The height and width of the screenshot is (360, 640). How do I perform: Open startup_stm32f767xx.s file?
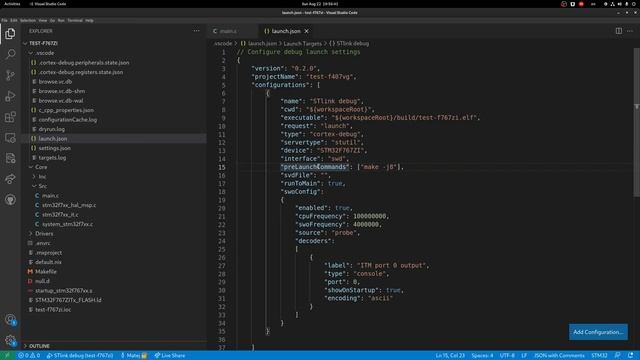(x=63, y=291)
